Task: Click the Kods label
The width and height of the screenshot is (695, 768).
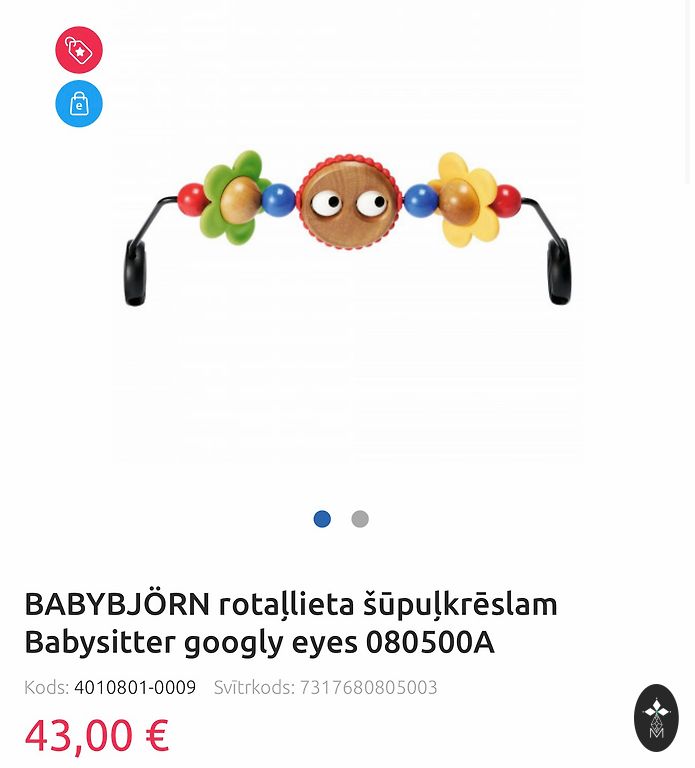Action: click(x=47, y=687)
